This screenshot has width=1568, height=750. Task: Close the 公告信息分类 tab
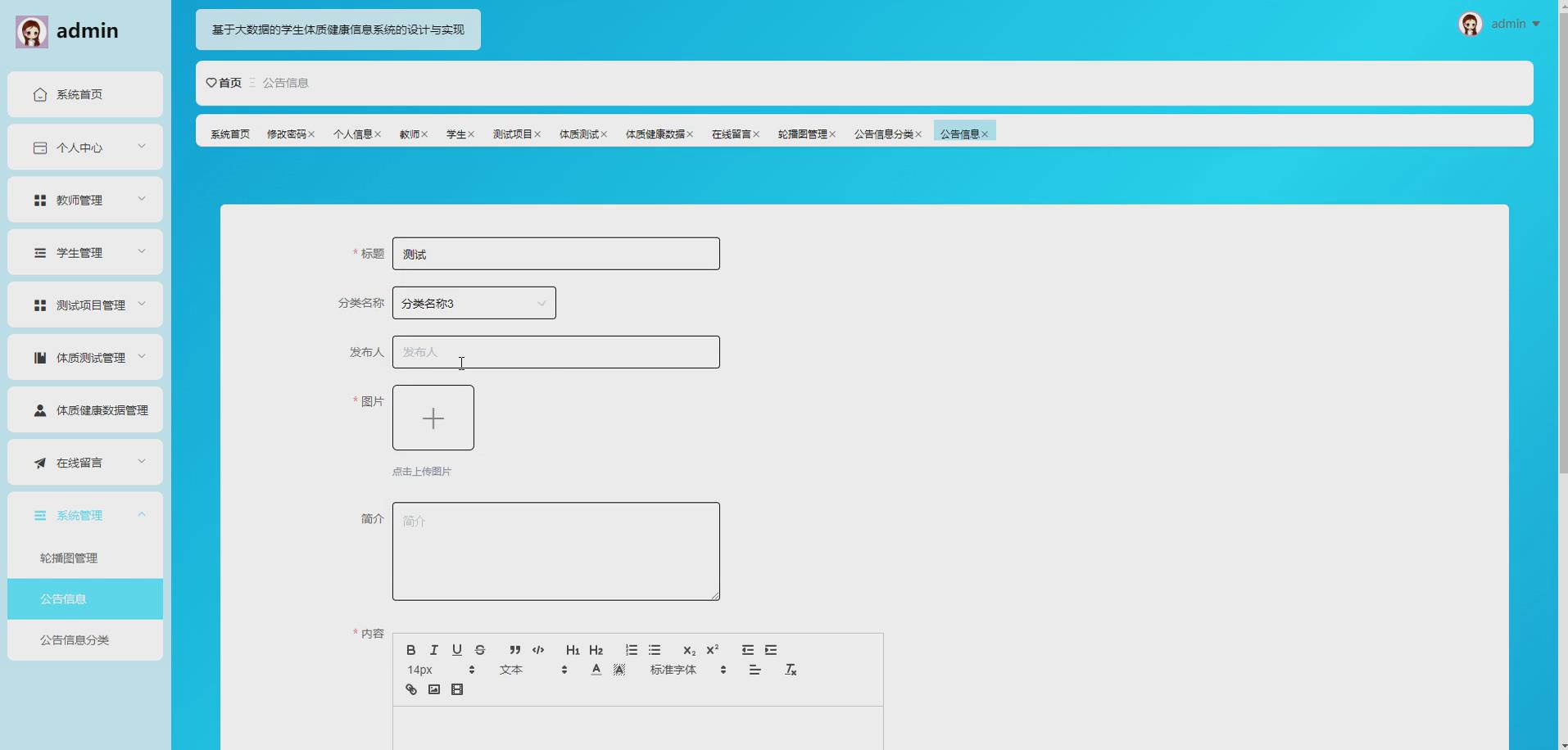point(918,134)
